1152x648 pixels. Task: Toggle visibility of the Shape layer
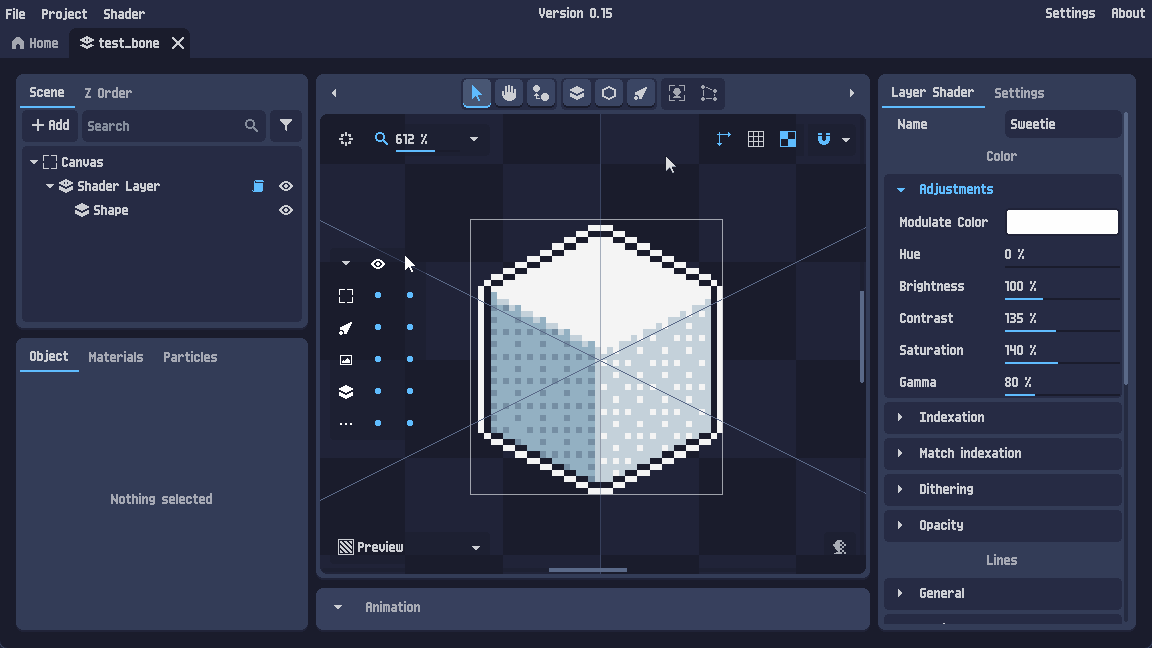pos(285,209)
